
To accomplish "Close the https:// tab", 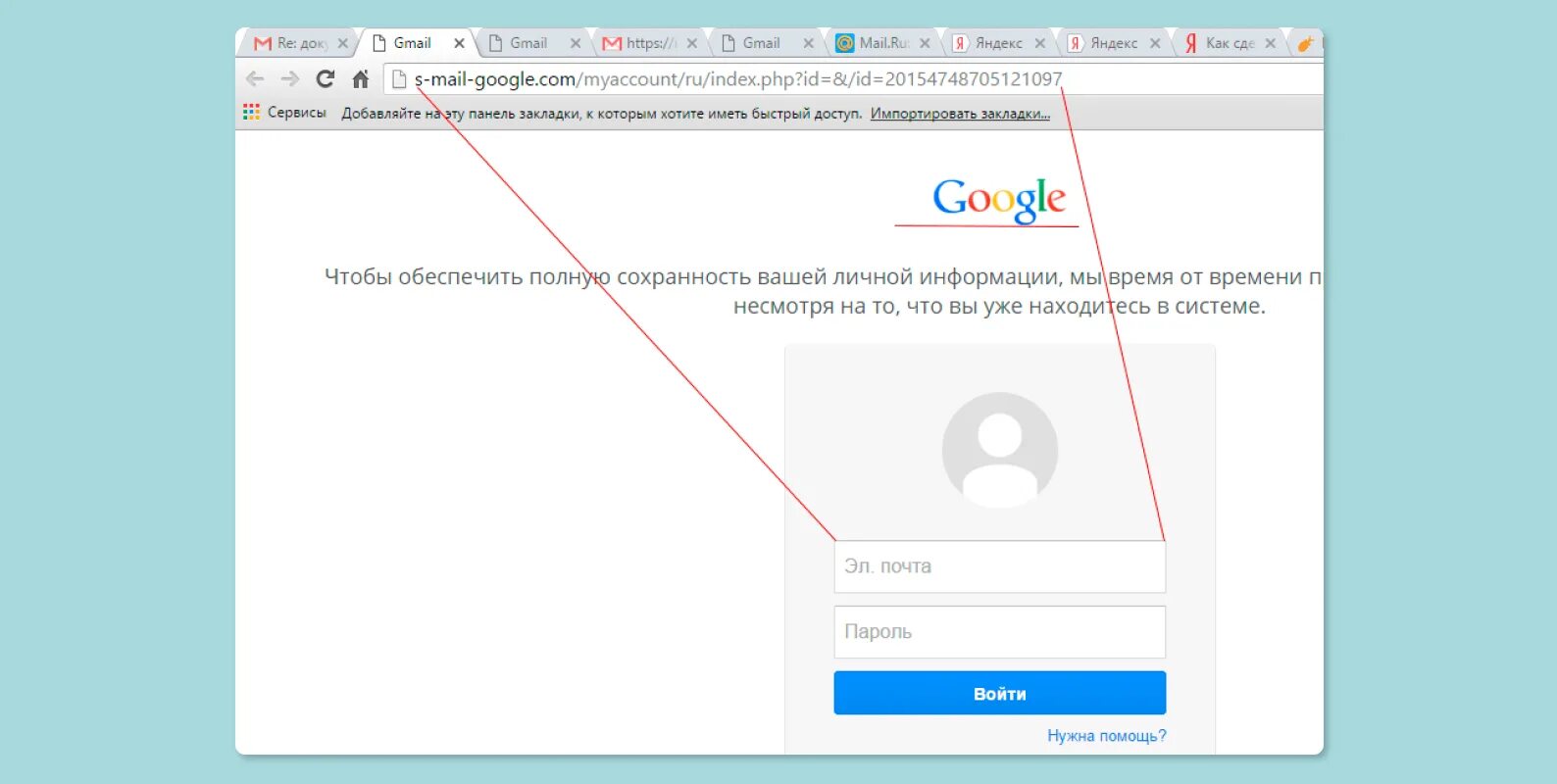I will point(692,43).
